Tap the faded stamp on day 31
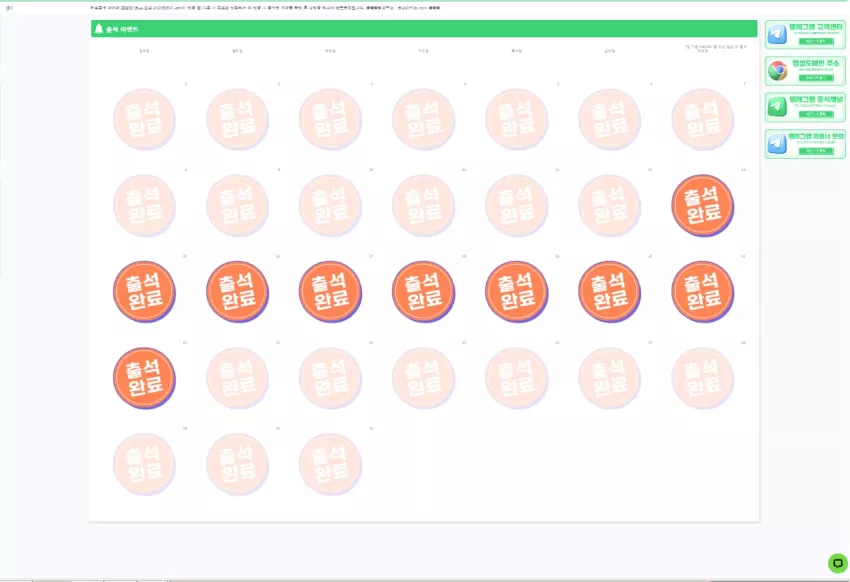This screenshot has height=582, width=850. [x=330, y=464]
